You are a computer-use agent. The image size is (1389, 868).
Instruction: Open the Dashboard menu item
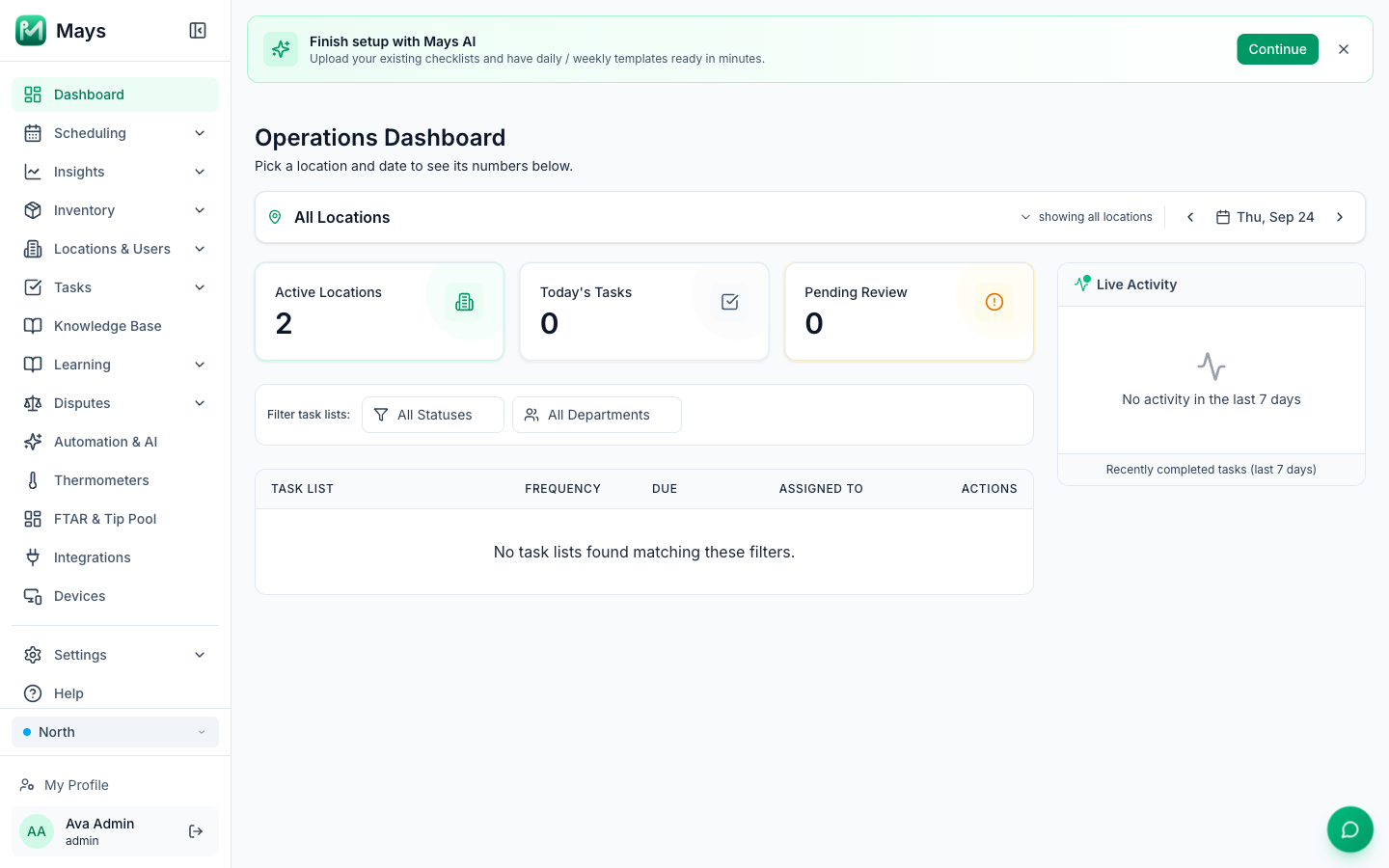pyautogui.click(x=115, y=95)
